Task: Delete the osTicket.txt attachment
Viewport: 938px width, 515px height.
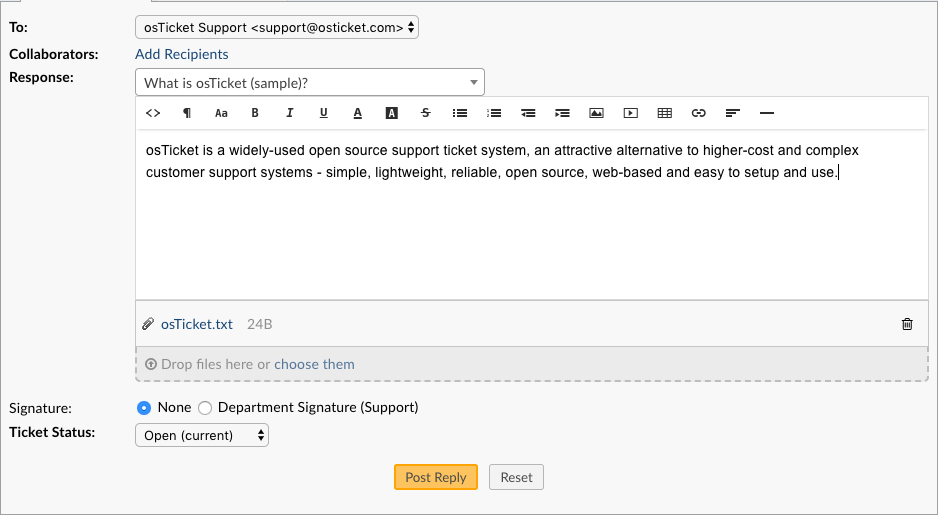Action: pos(907,324)
